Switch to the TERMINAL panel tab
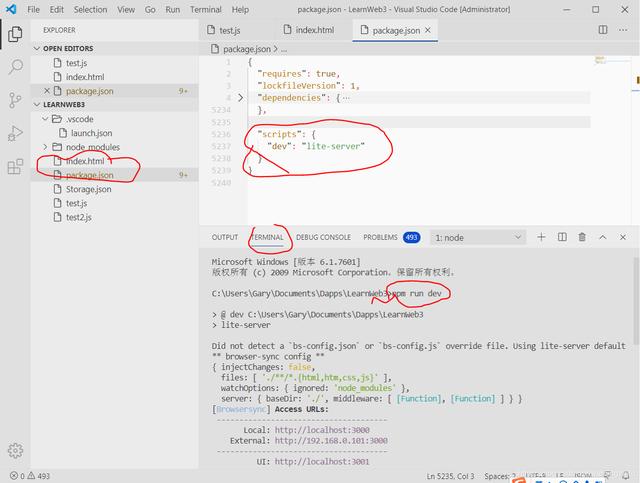Screen dimensions: 640x483 click(267, 237)
